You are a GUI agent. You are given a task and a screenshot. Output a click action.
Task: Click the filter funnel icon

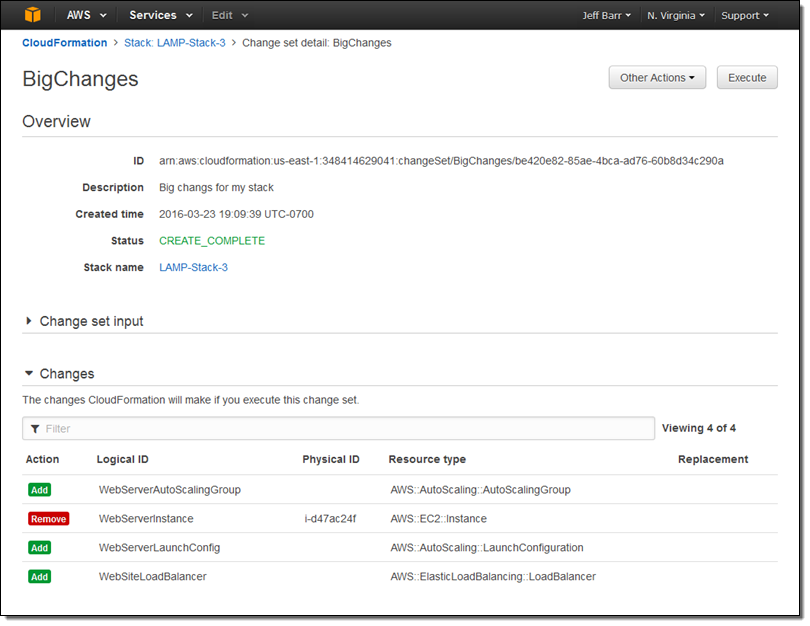[35, 429]
